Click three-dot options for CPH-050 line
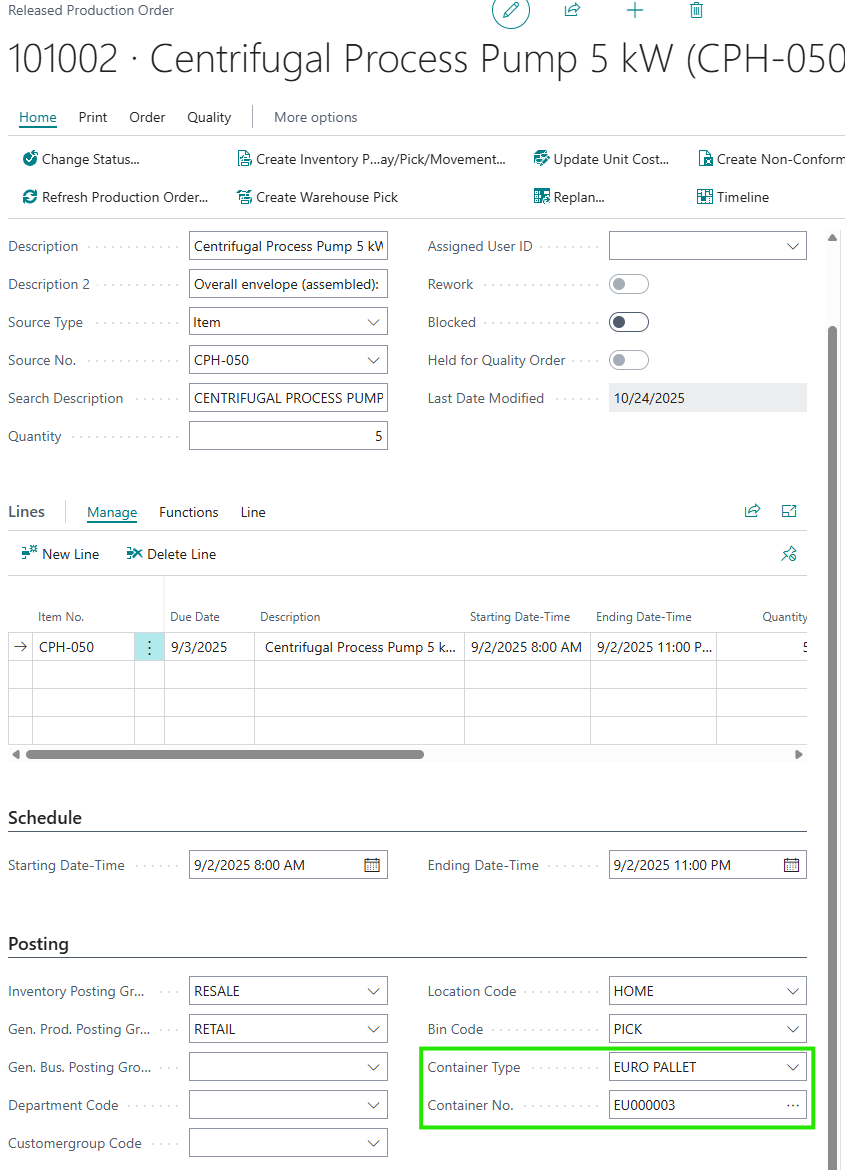The width and height of the screenshot is (845, 1170). (149, 647)
